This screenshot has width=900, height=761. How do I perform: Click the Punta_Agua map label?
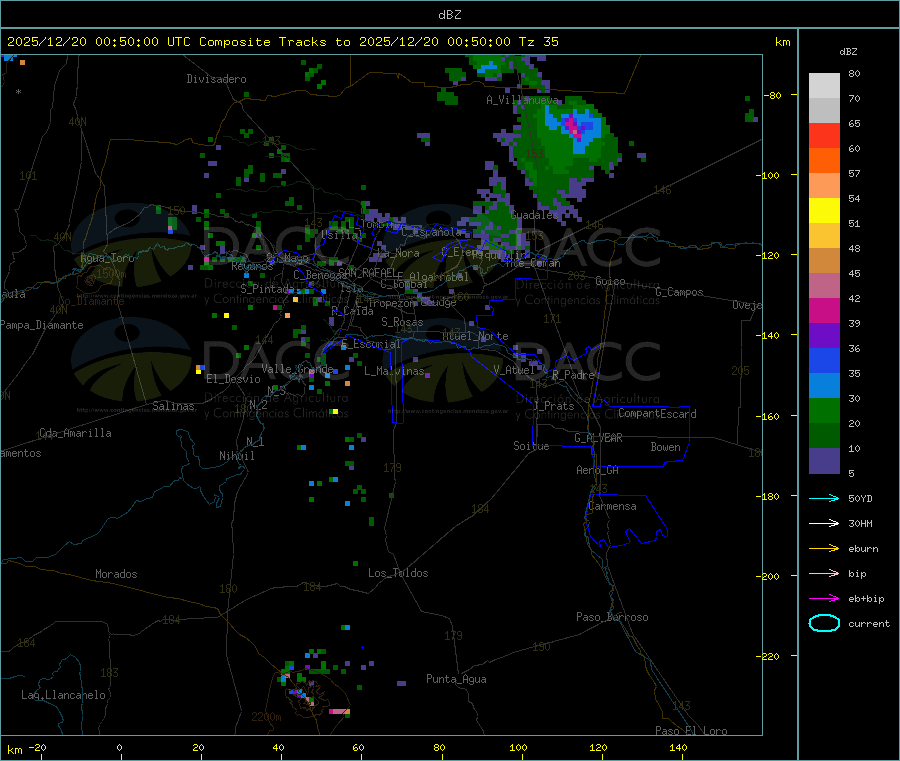456,679
